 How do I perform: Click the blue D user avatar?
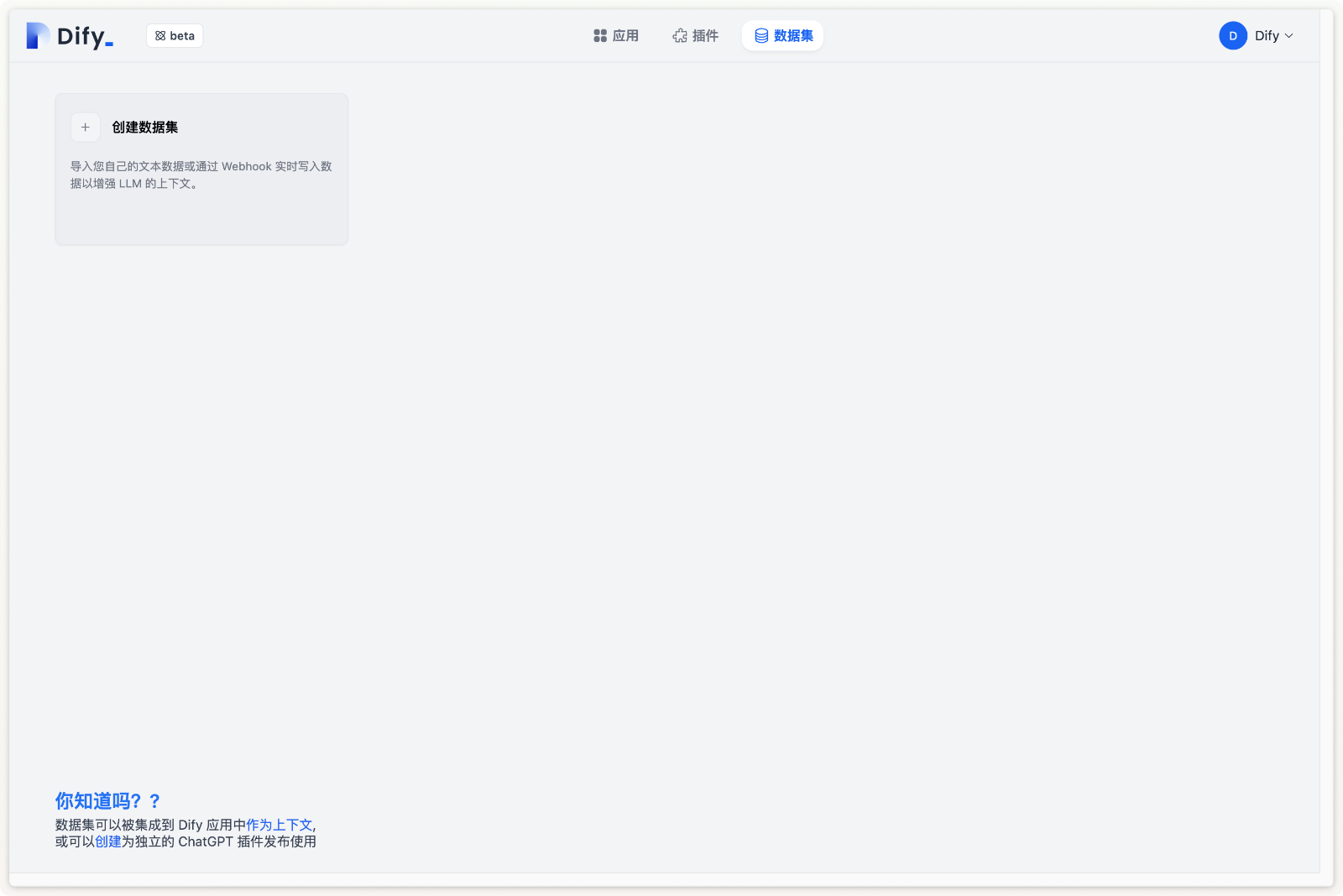tap(1233, 36)
